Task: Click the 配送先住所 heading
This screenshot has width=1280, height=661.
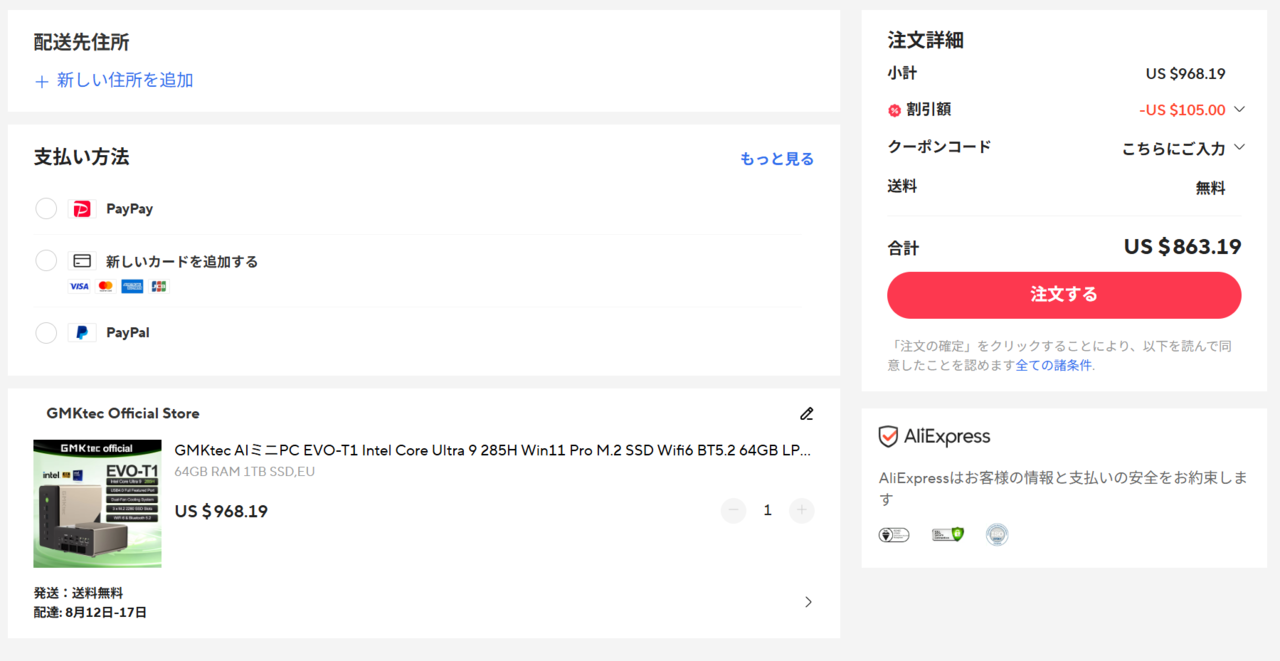Action: point(81,42)
